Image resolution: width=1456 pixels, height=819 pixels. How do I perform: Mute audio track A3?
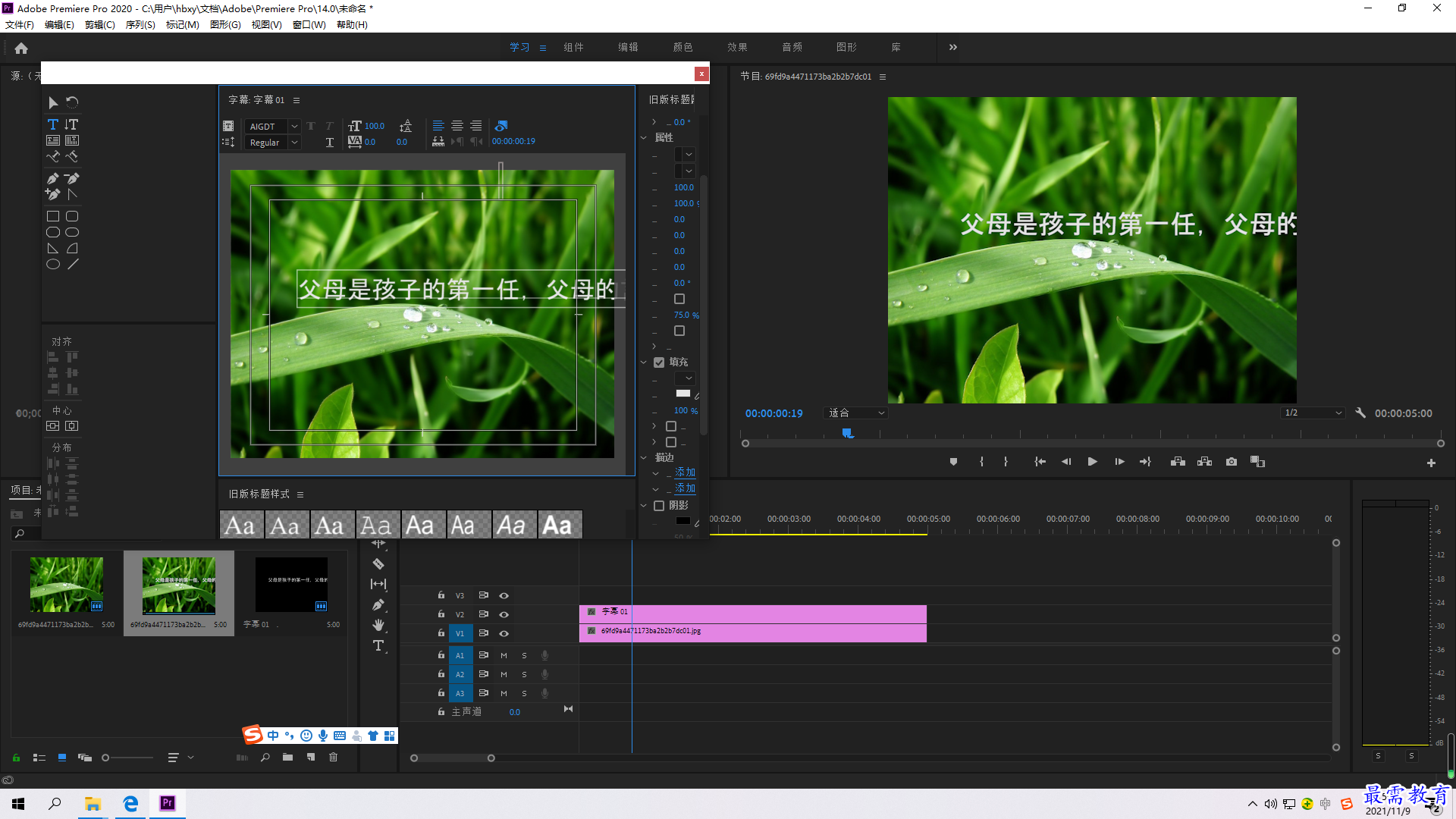point(504,693)
